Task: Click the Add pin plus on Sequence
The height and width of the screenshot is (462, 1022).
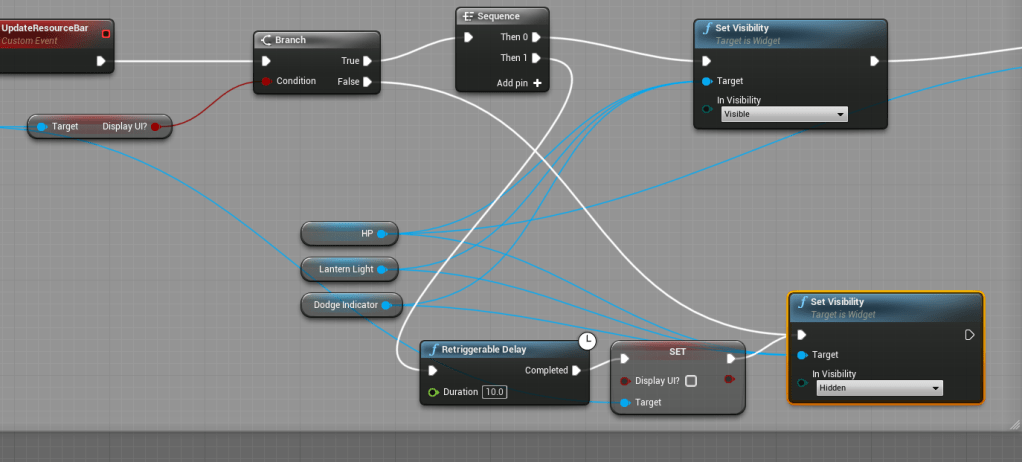Action: [537, 83]
